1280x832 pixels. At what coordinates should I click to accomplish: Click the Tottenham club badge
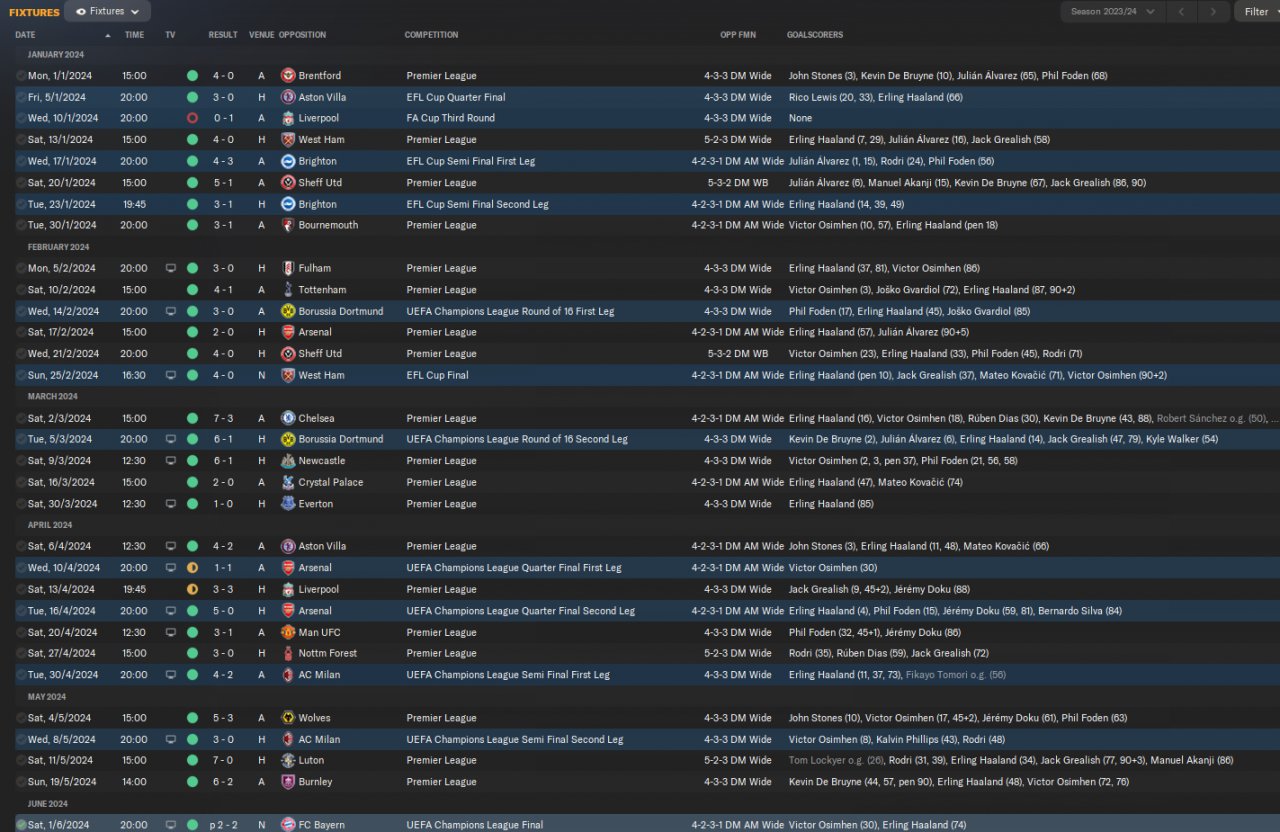click(288, 290)
